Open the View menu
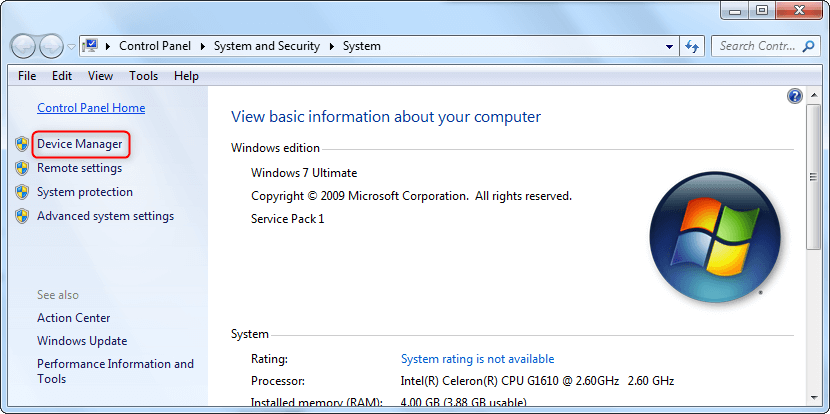 (x=101, y=76)
